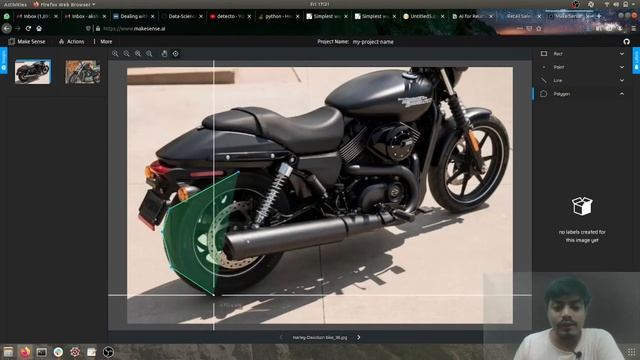Open the GitHub icon in the top bar
Screen dimensions: 640x360
pos(627,42)
